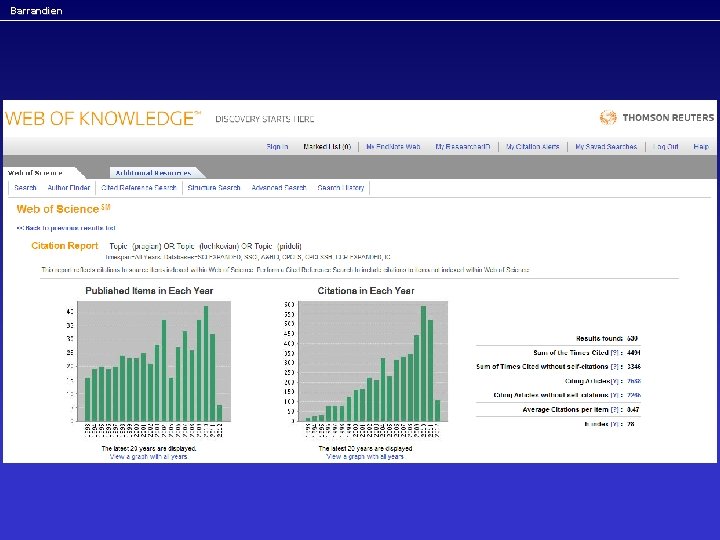
Task: Select Advanced Search
Action: coord(279,187)
